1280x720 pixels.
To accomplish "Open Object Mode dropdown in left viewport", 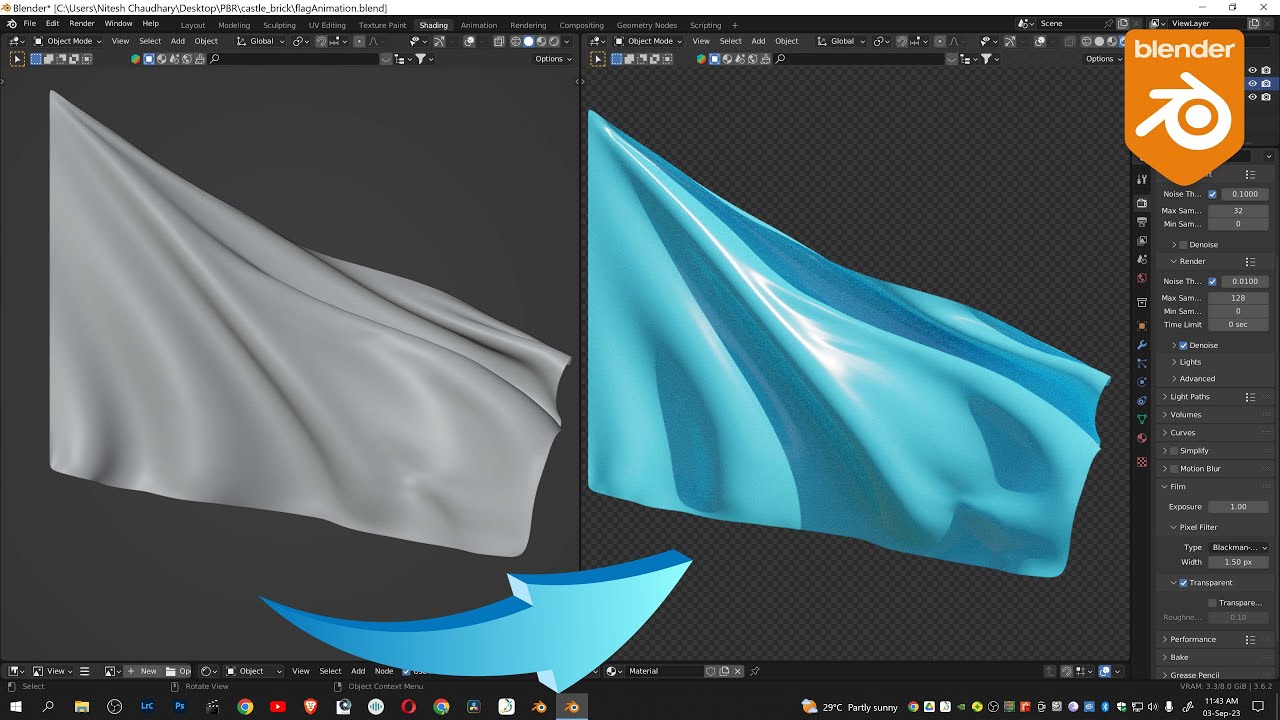I will pos(65,41).
